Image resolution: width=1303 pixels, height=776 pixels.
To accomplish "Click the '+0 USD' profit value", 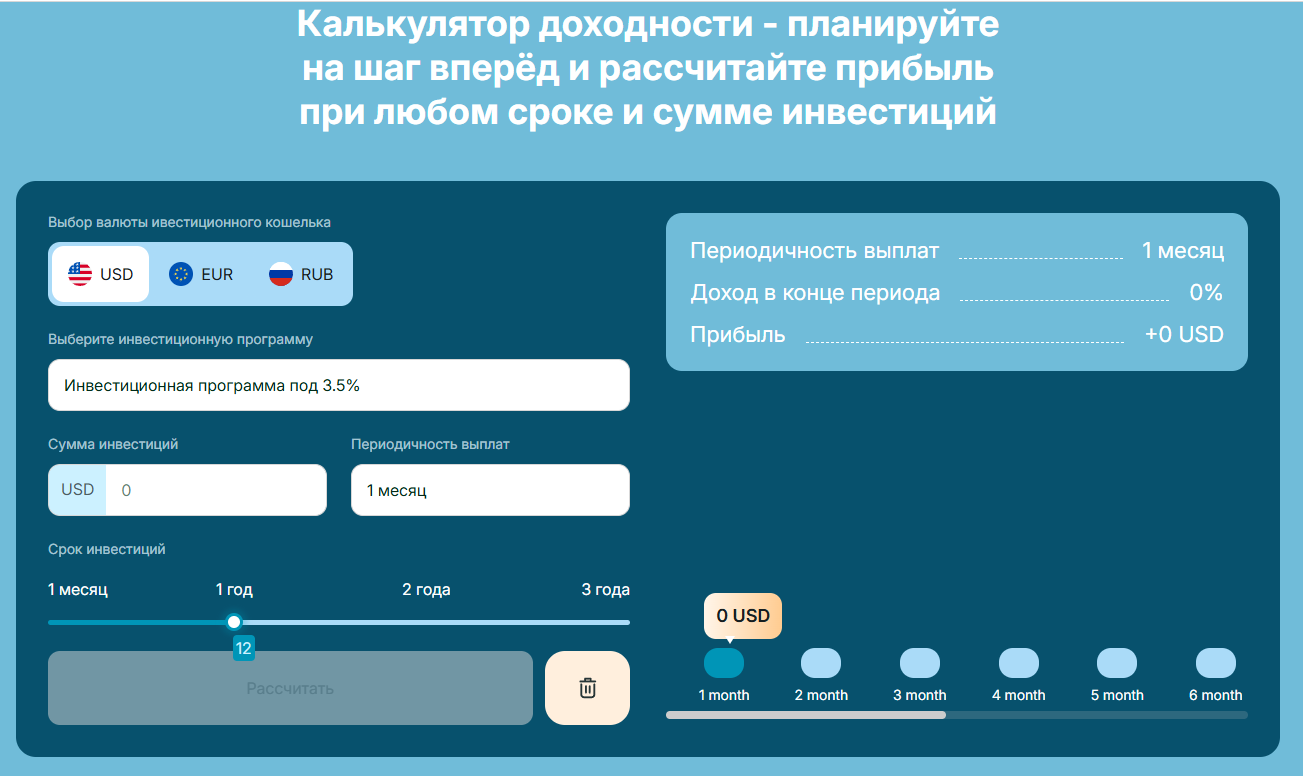I will pyautogui.click(x=1184, y=335).
